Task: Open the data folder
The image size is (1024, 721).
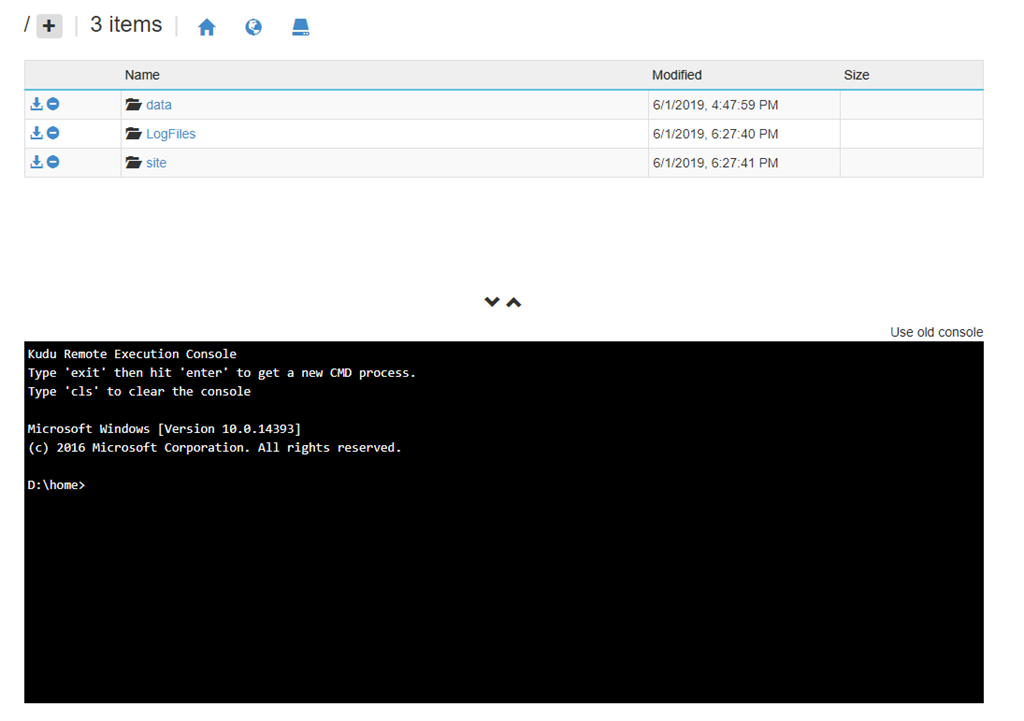Action: [158, 104]
